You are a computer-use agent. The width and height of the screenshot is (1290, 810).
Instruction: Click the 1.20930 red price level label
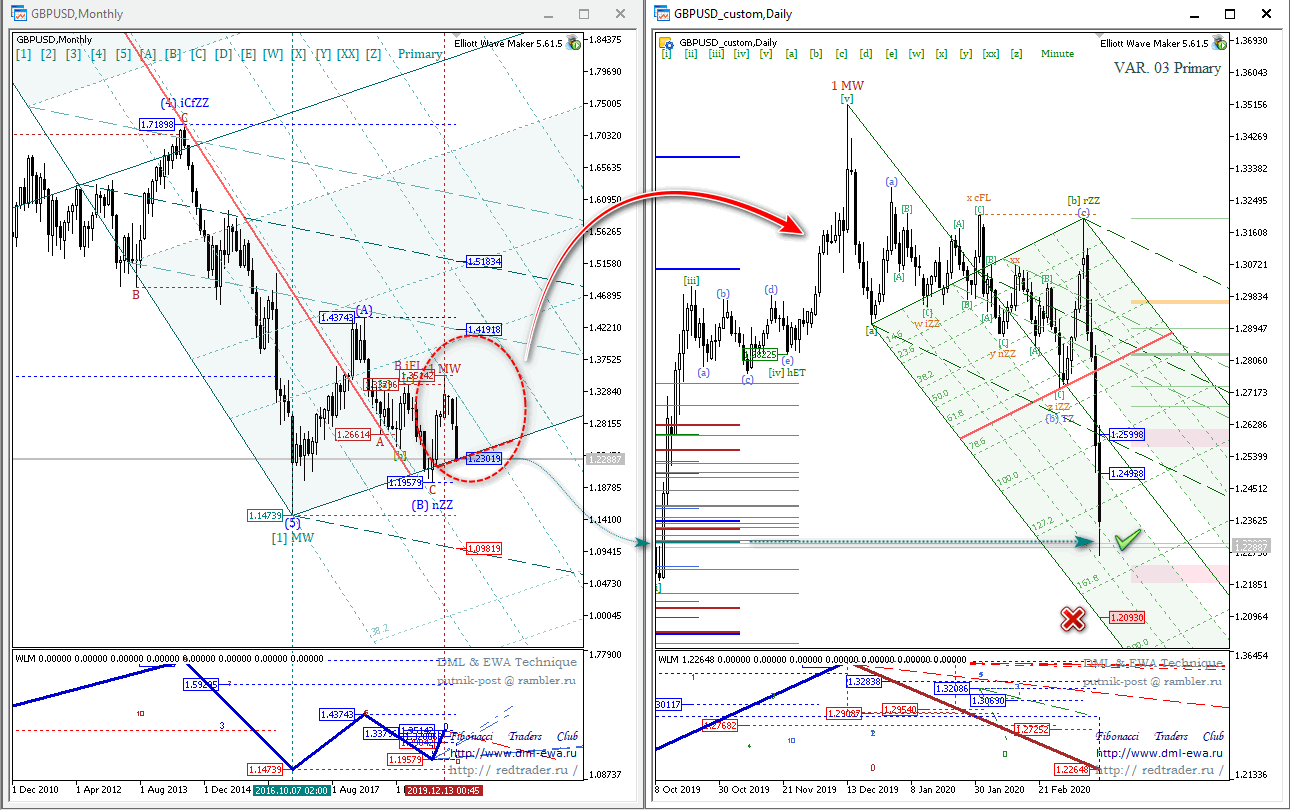1127,618
